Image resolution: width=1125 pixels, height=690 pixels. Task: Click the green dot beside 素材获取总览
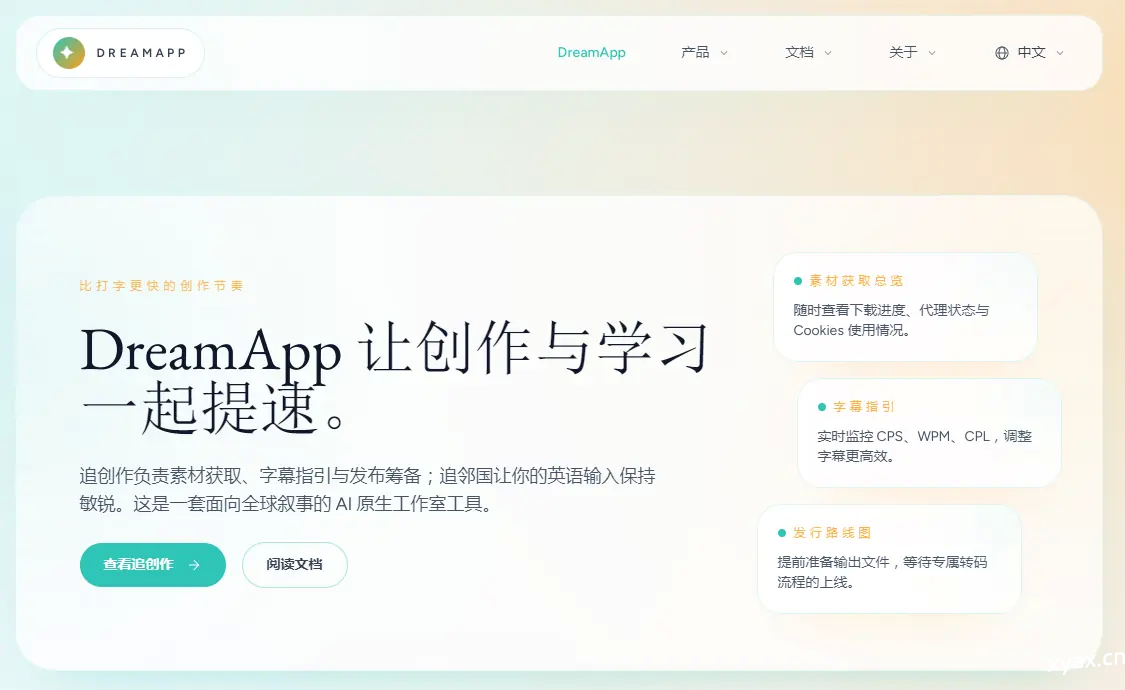(798, 281)
